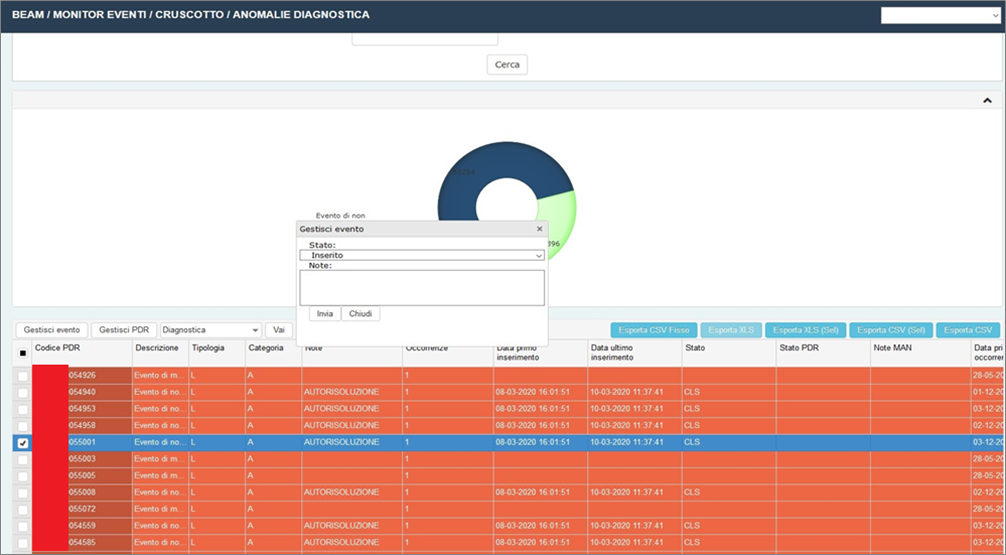Click the Invia button in dialog

pos(325,313)
